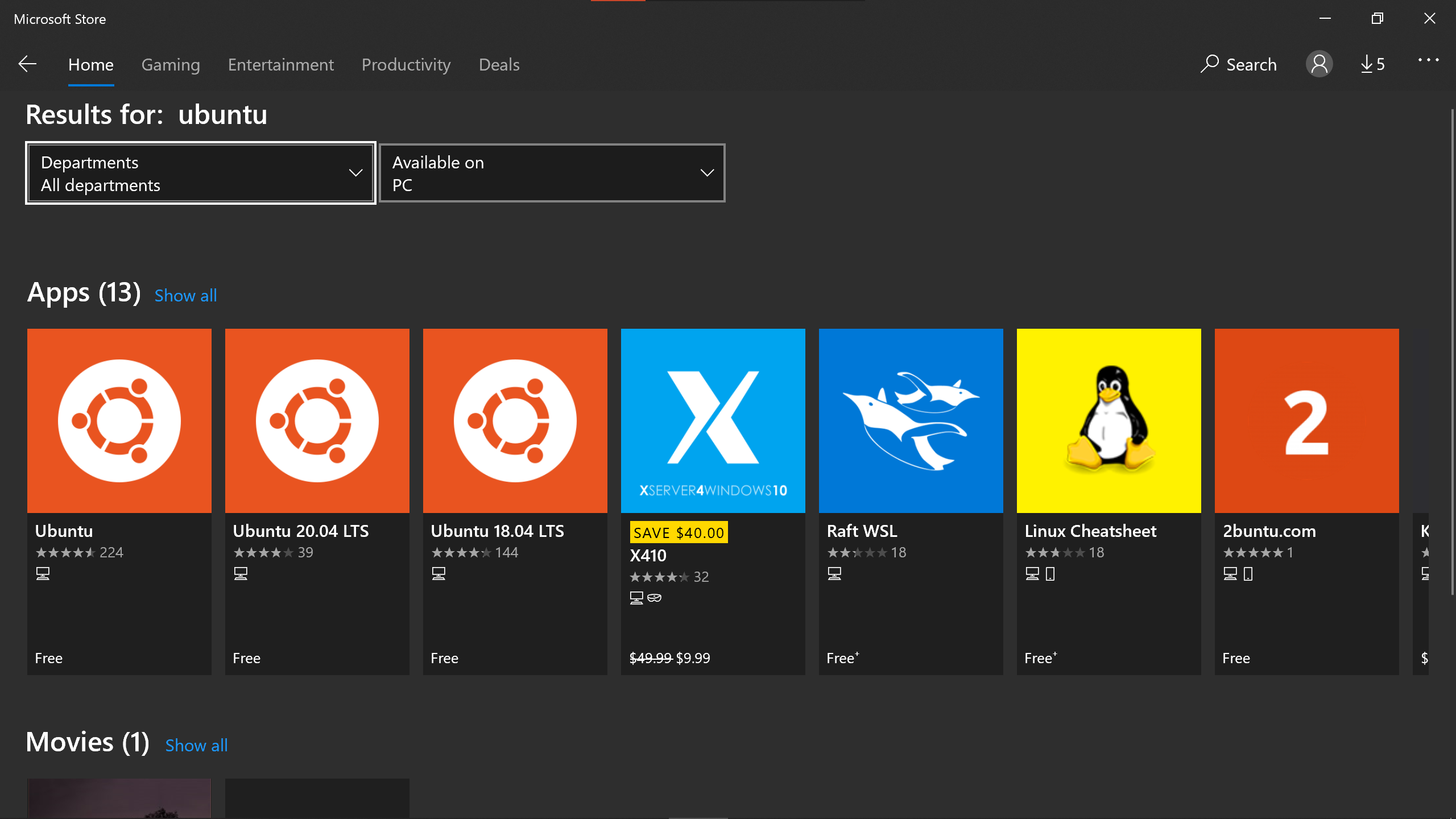Image resolution: width=1456 pixels, height=819 pixels.
Task: Click the star rating of Ubuntu (224)
Action: (x=65, y=552)
